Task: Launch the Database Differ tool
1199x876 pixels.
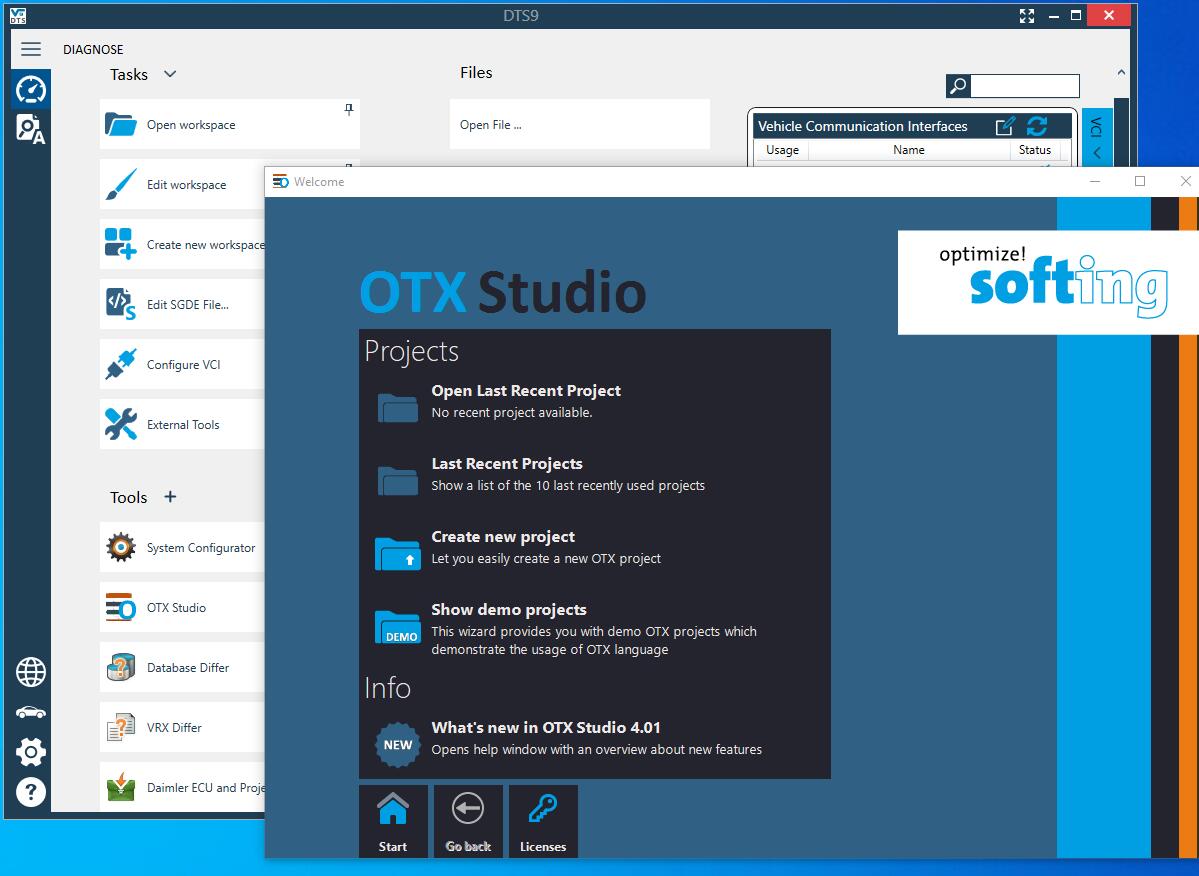Action: click(183, 667)
